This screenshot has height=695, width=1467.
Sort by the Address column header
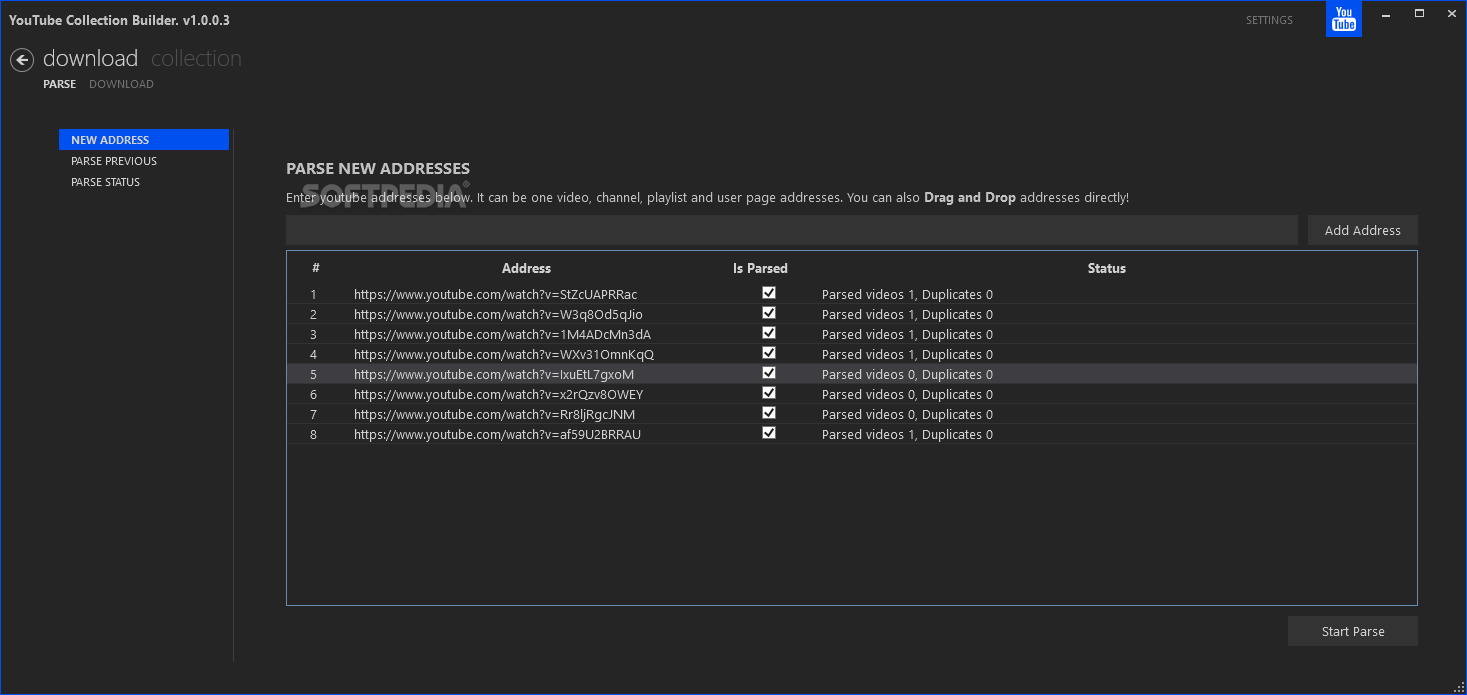coord(526,268)
